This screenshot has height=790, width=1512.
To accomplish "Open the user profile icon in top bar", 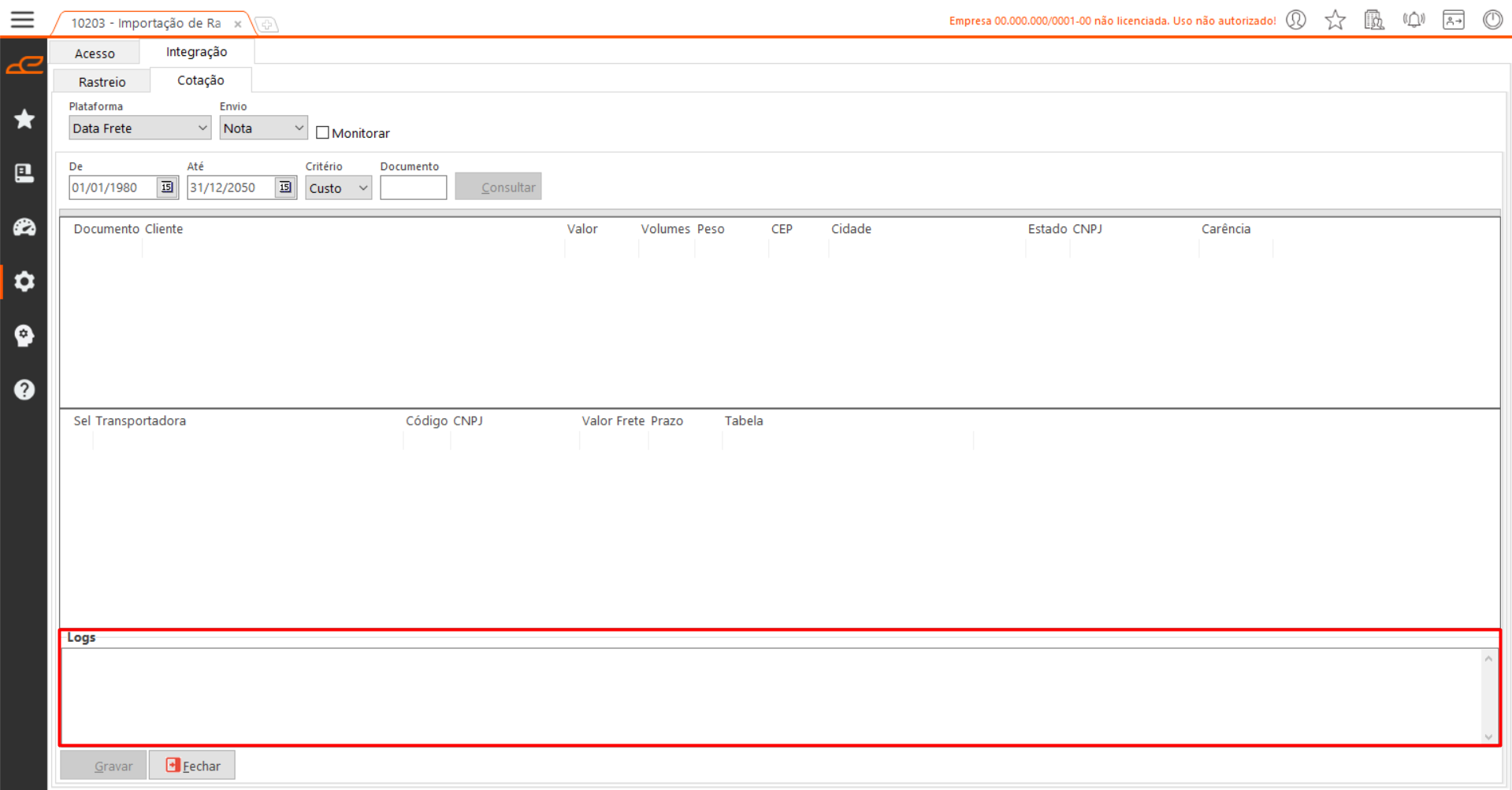I will coord(1296,20).
